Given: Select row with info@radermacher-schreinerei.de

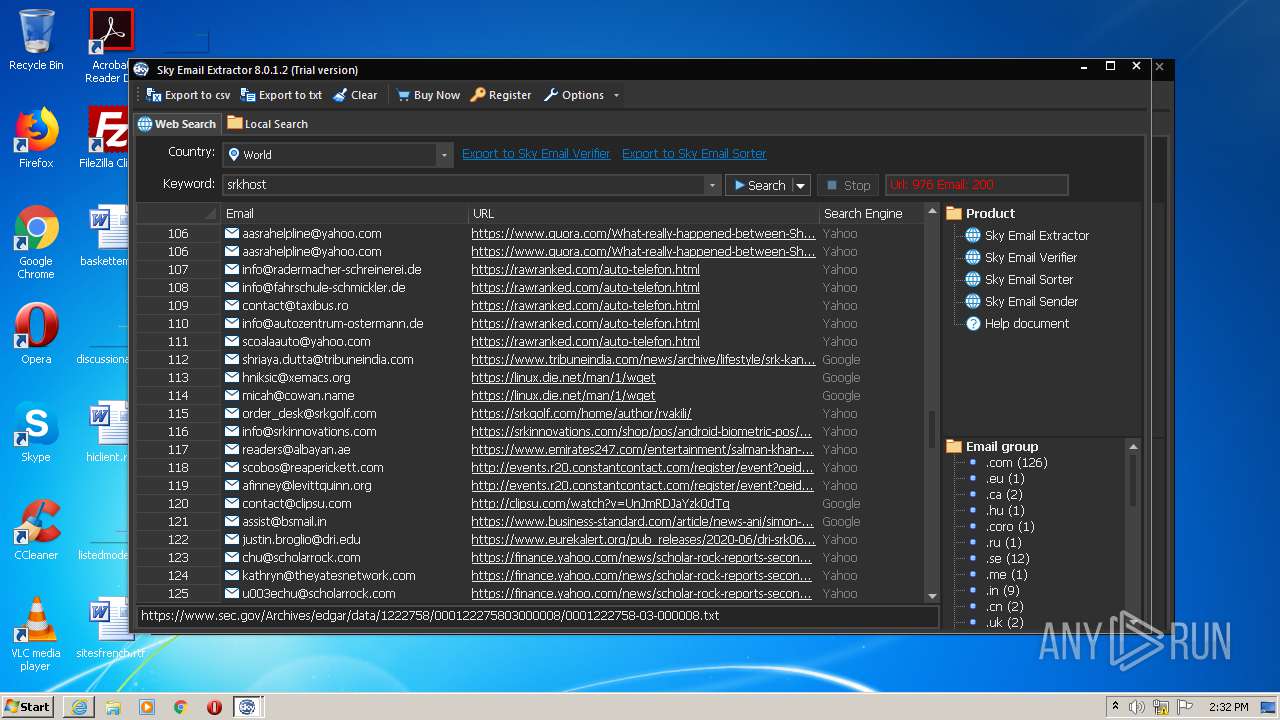Looking at the screenshot, I should (530, 270).
